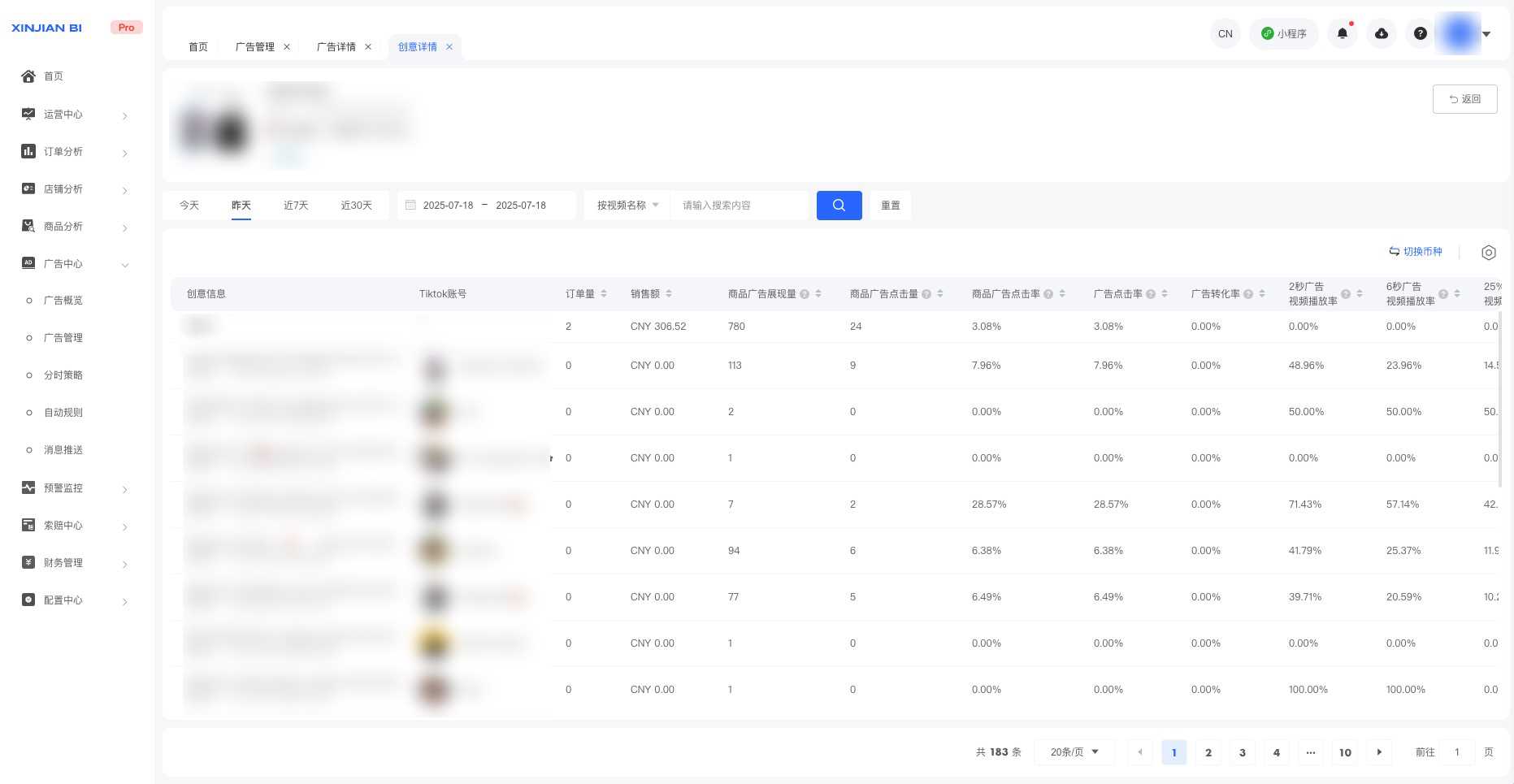Select the 今天 date filter
Screen dimensions: 1514x784
[x=189, y=205]
